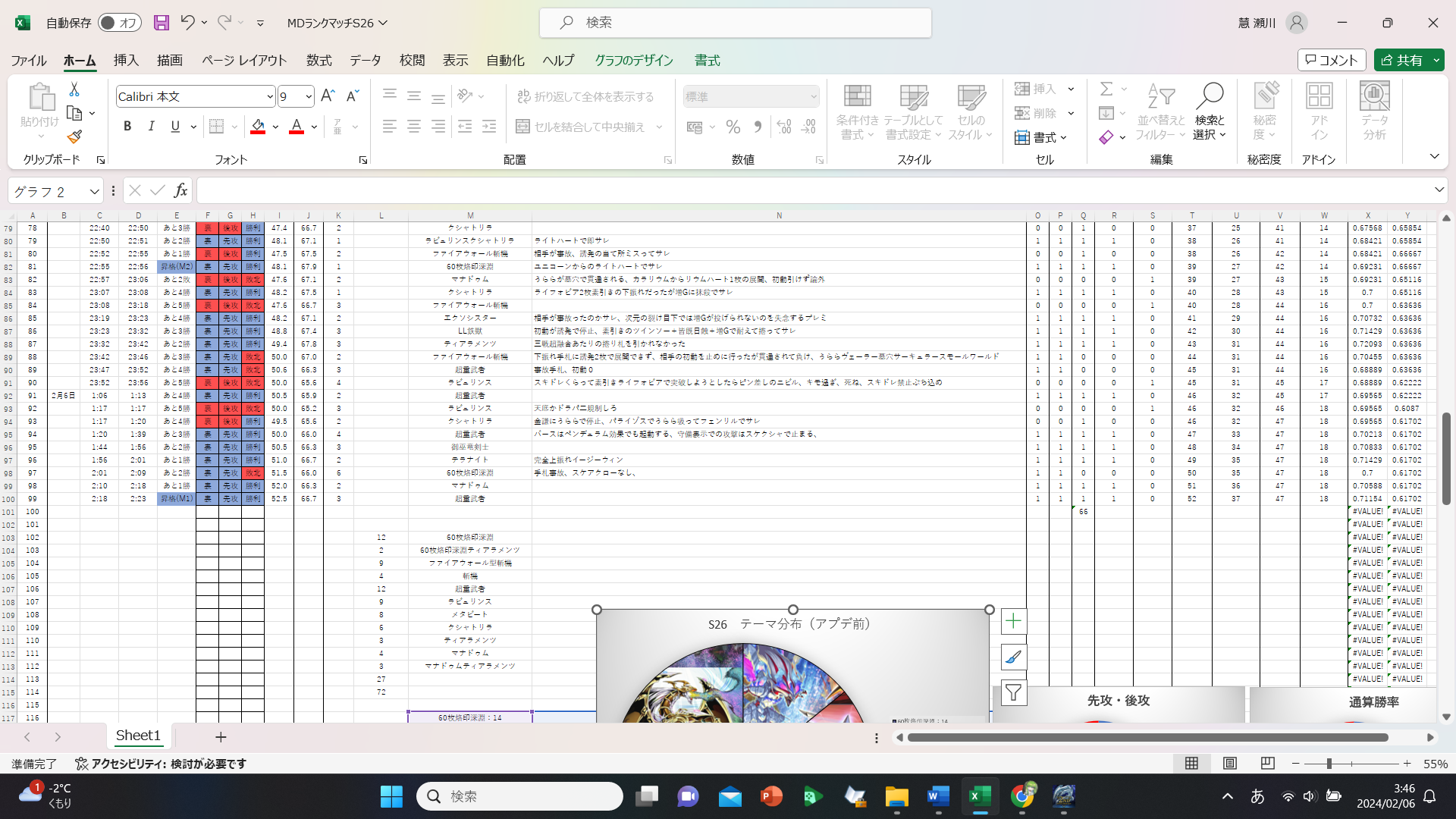Click the Format Painter brush icon
The height and width of the screenshot is (819, 1456).
click(x=74, y=137)
